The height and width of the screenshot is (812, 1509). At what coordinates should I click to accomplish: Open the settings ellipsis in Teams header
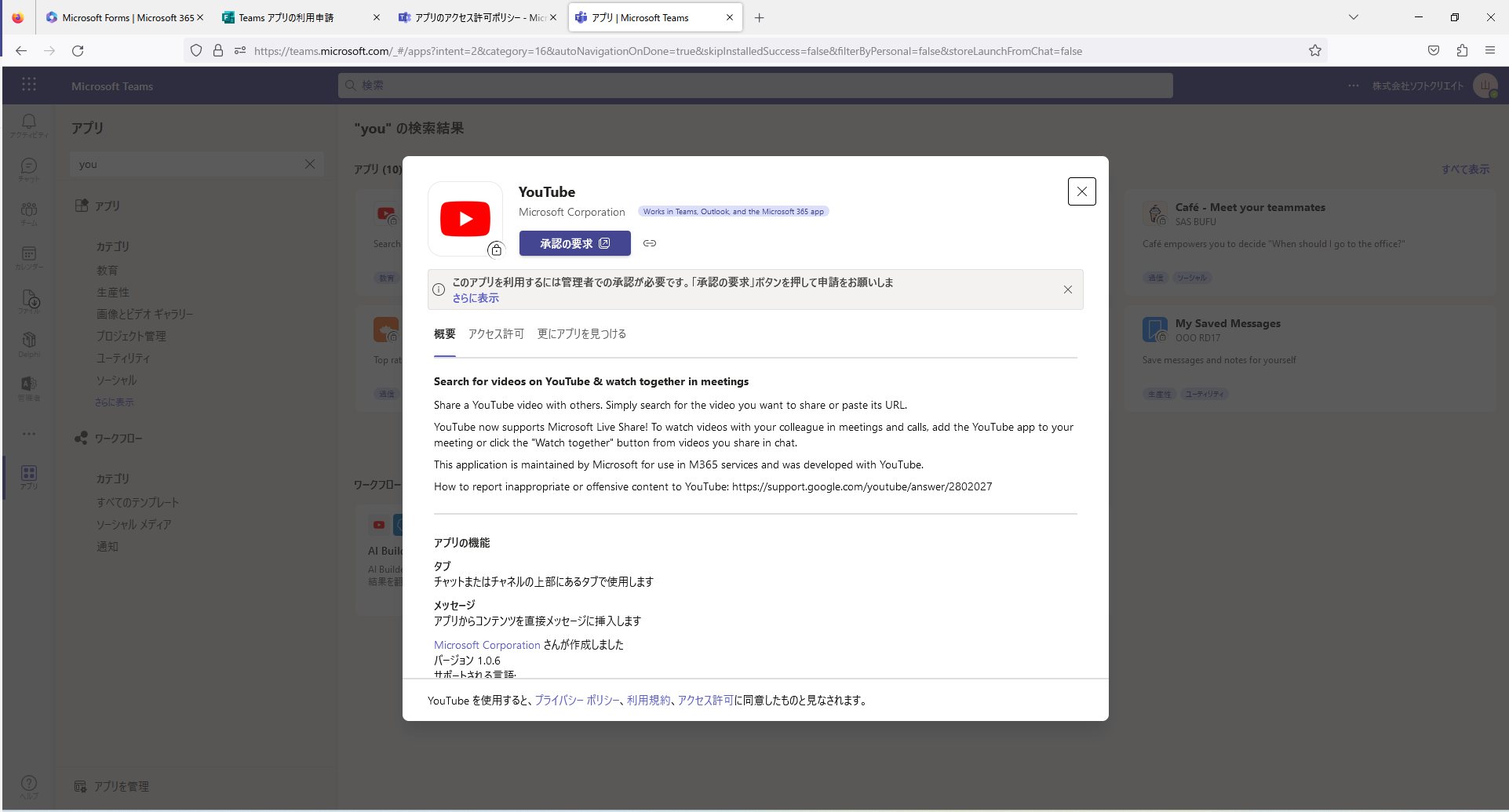[x=1354, y=86]
